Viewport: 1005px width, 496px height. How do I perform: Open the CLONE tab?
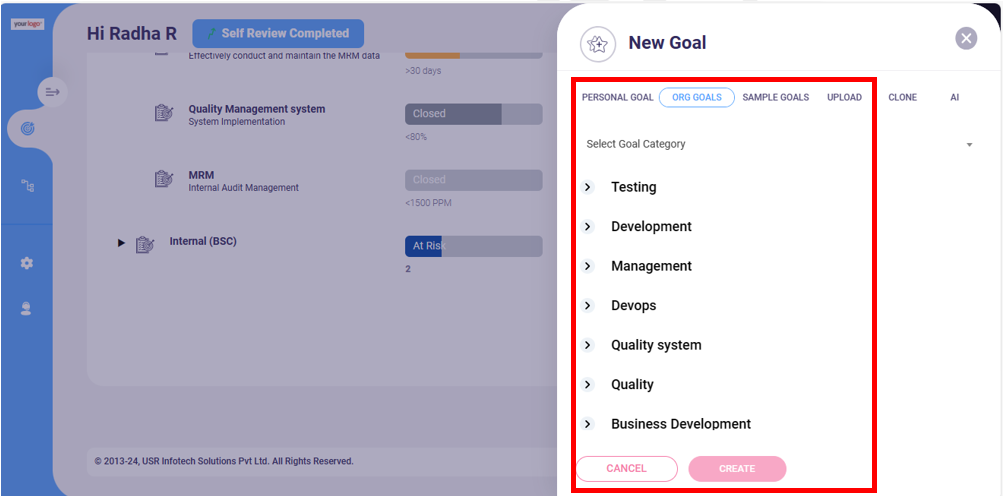click(x=902, y=97)
